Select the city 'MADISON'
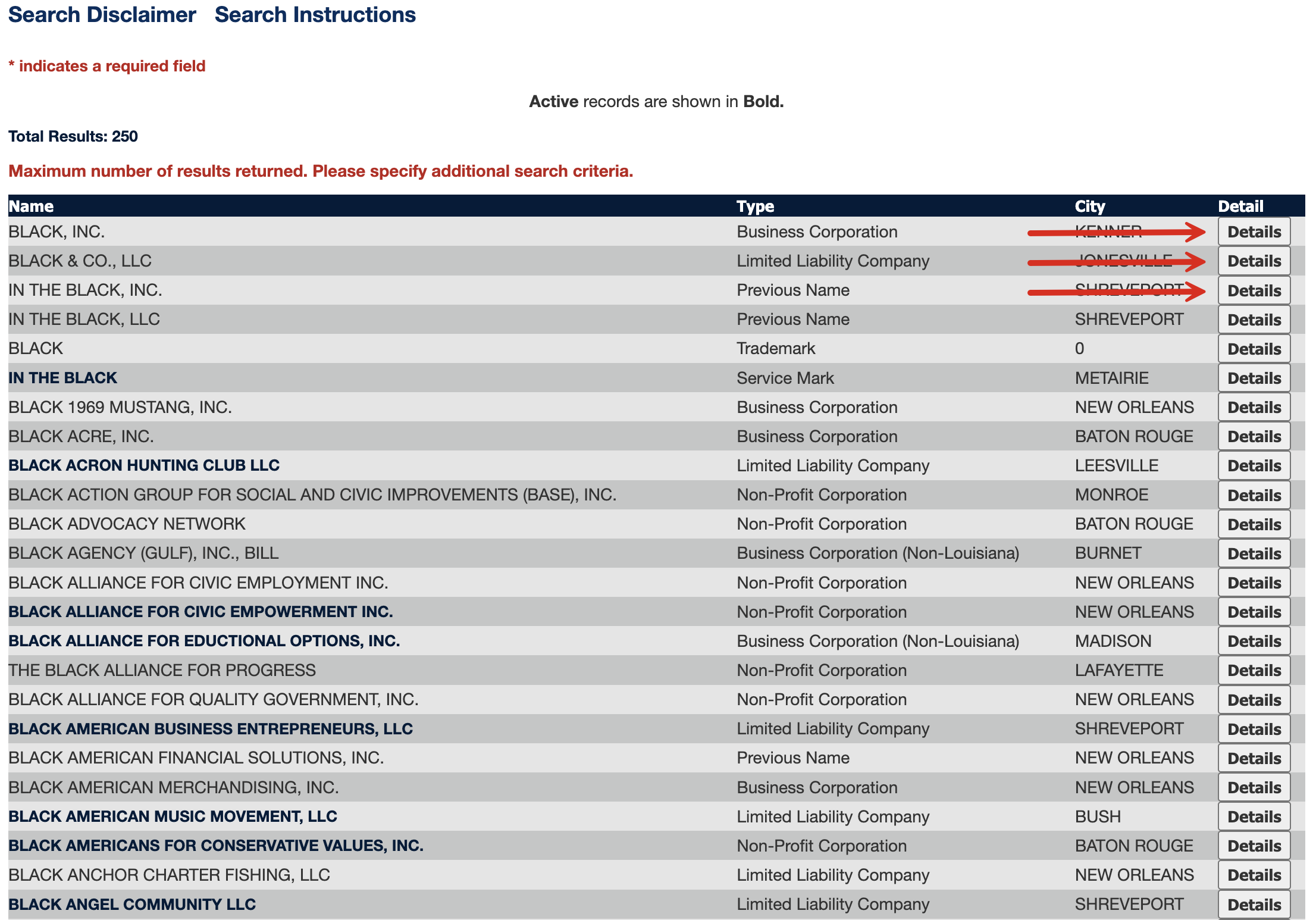1316x920 pixels. 1113,641
